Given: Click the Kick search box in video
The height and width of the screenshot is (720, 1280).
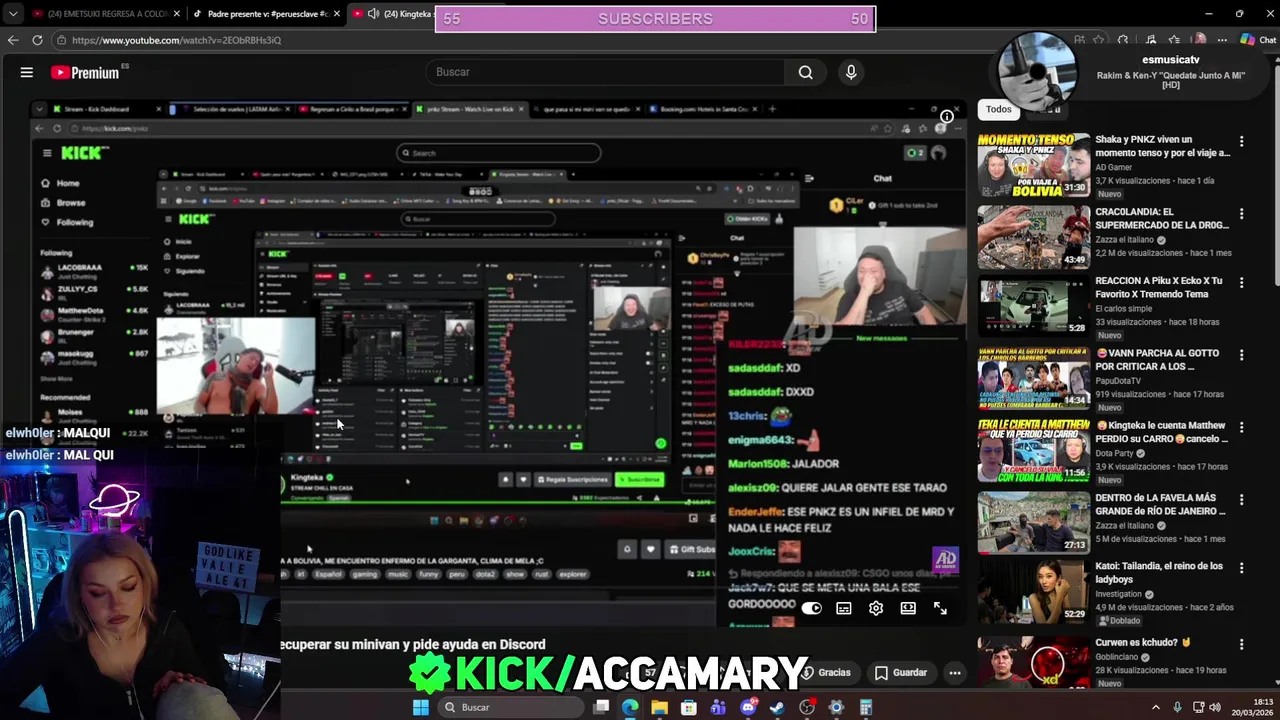Looking at the screenshot, I should [498, 153].
